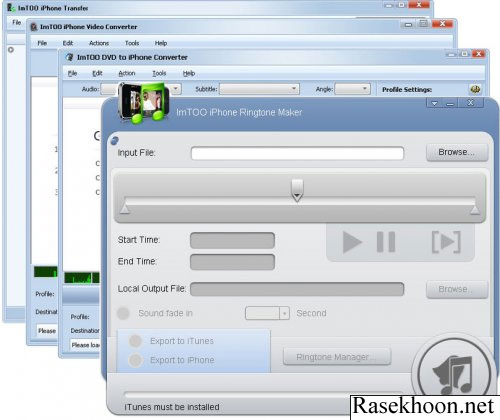Open Help menu in iPhone Video Converter
This screenshot has height=420, width=500.
pos(161,43)
